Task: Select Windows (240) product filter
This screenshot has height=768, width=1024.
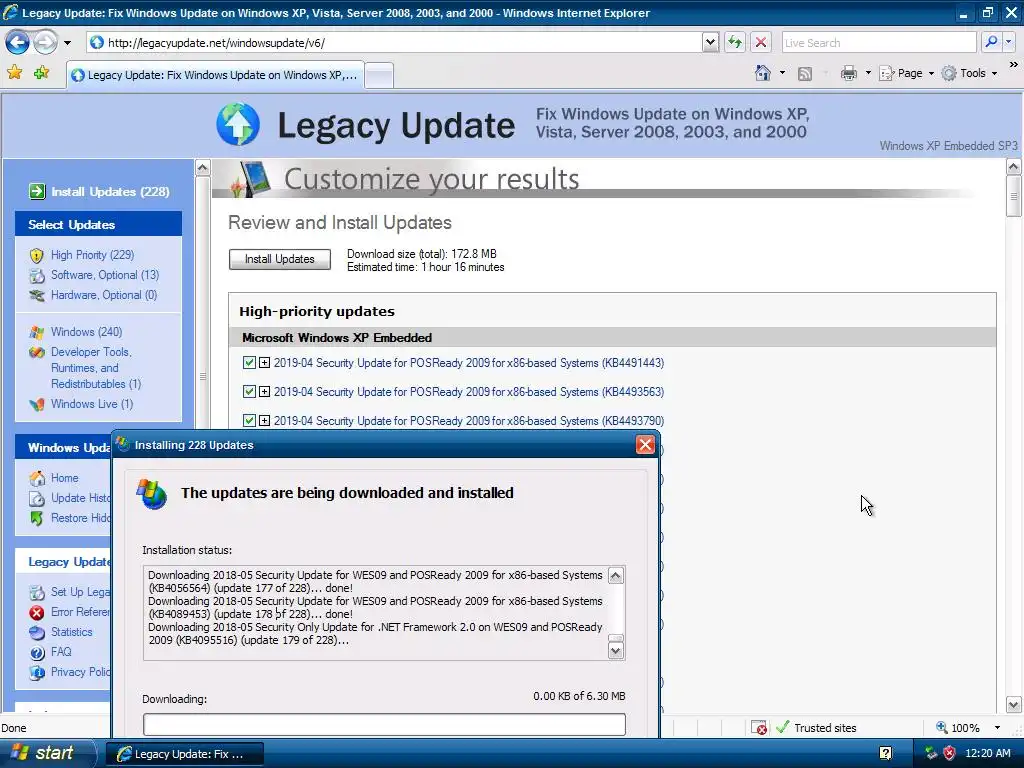Action: (86, 332)
